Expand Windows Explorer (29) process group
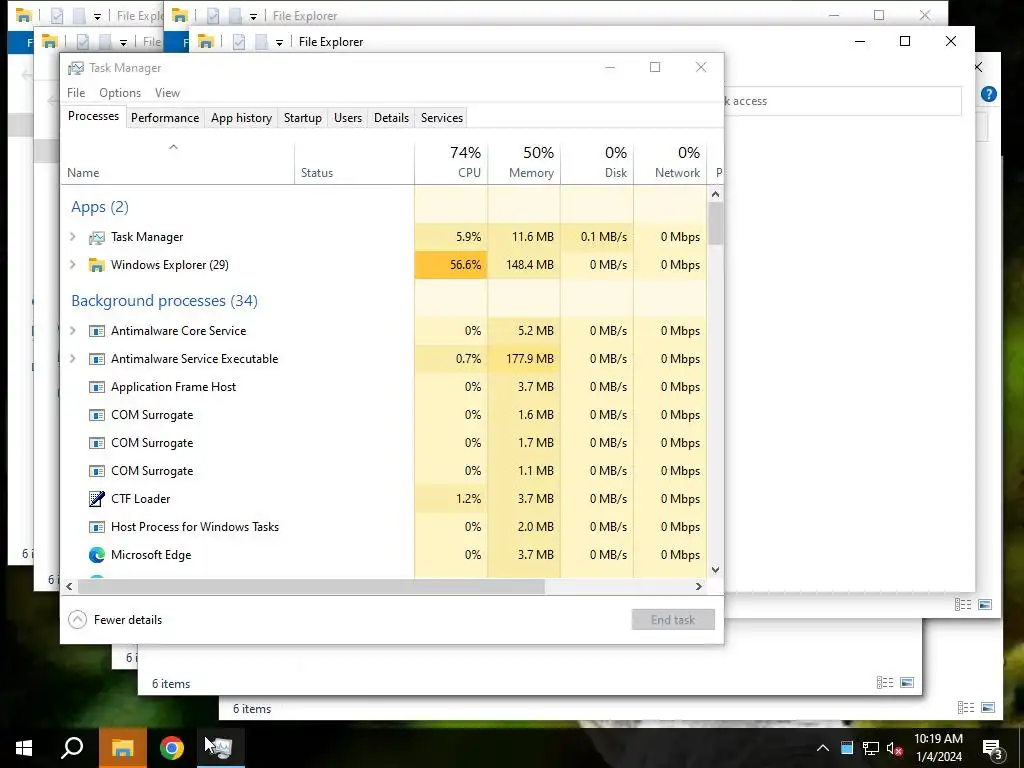 [x=72, y=265]
